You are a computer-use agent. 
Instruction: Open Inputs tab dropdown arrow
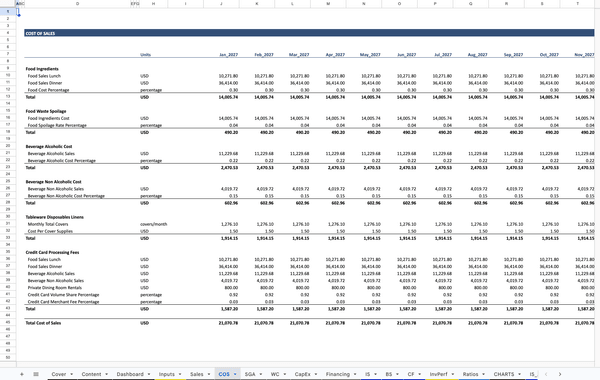click(180, 374)
